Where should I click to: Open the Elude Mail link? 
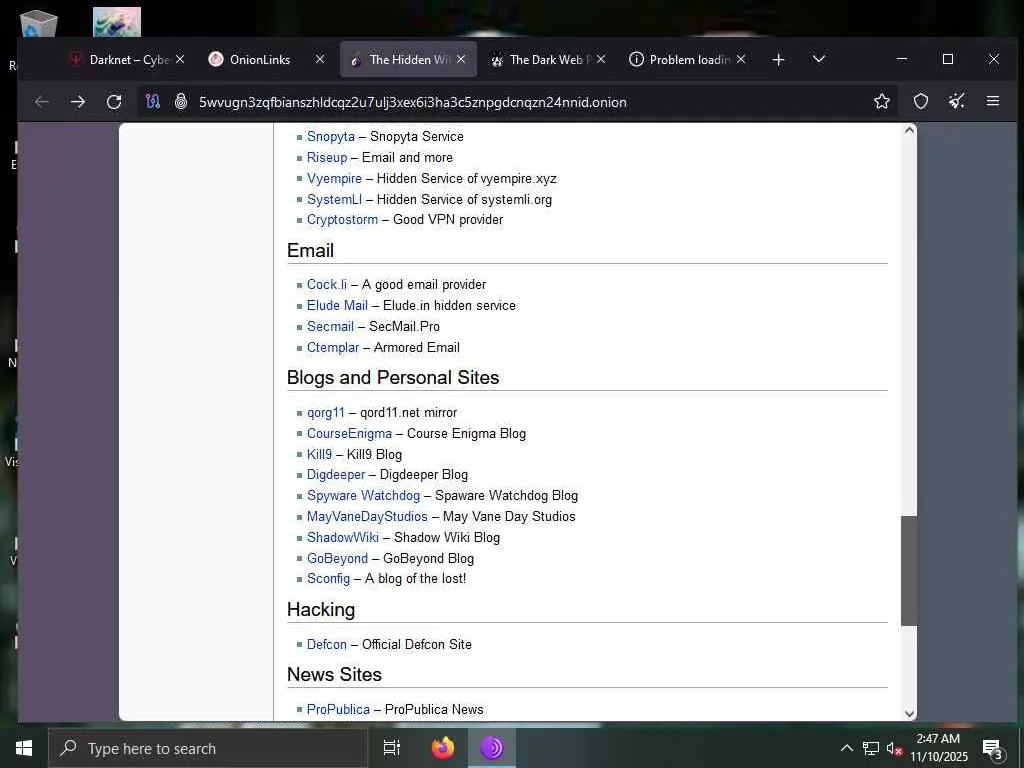click(337, 306)
